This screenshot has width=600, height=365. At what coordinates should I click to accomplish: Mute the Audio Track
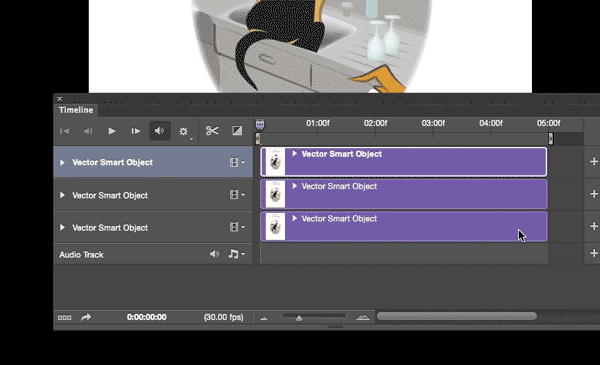[x=214, y=254]
